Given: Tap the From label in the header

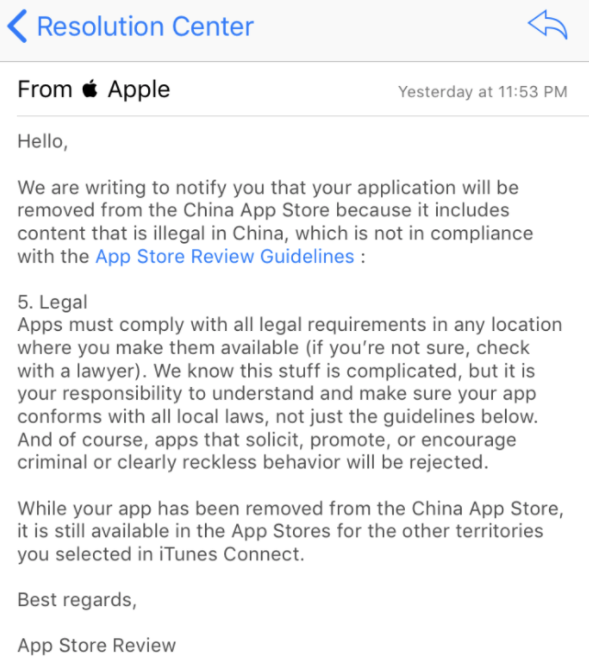Looking at the screenshot, I should (x=45, y=90).
